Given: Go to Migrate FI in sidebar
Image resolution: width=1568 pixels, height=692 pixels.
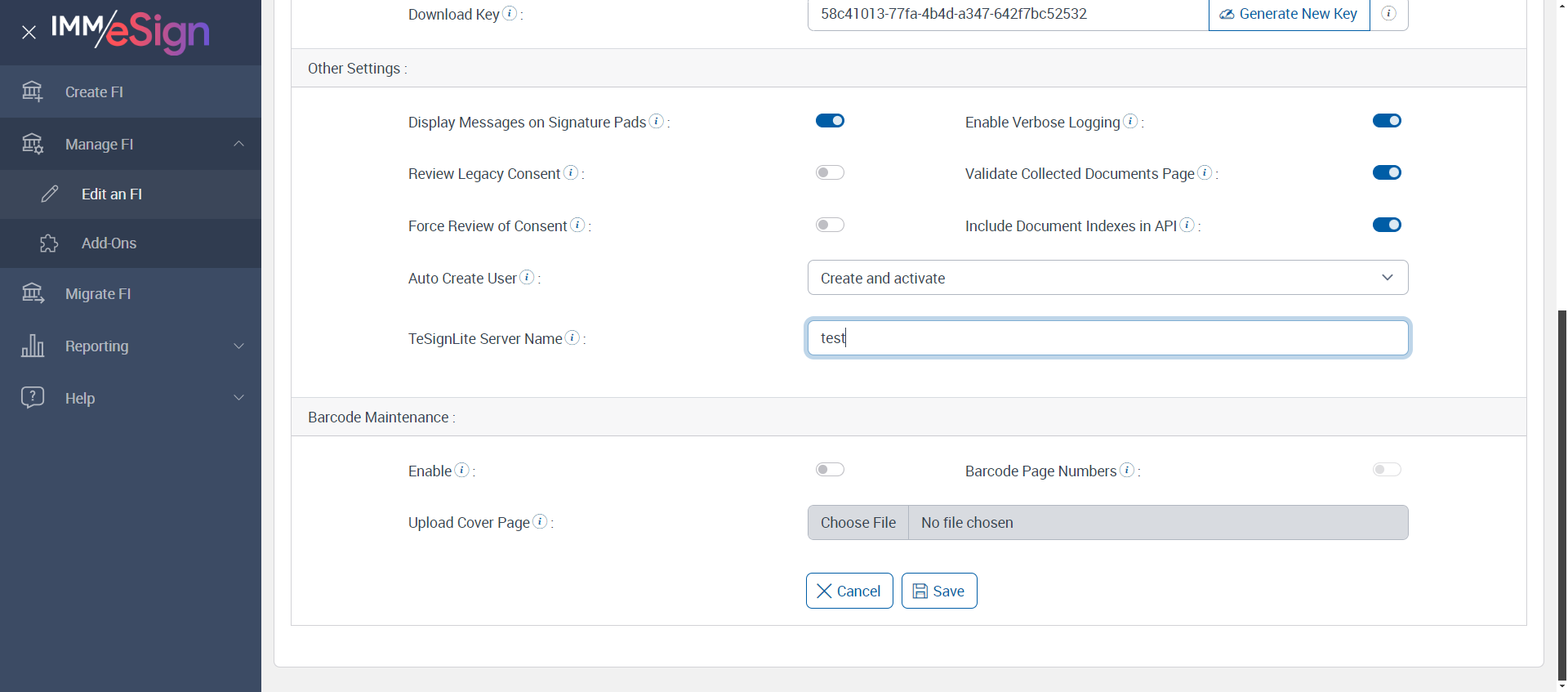Looking at the screenshot, I should [98, 294].
